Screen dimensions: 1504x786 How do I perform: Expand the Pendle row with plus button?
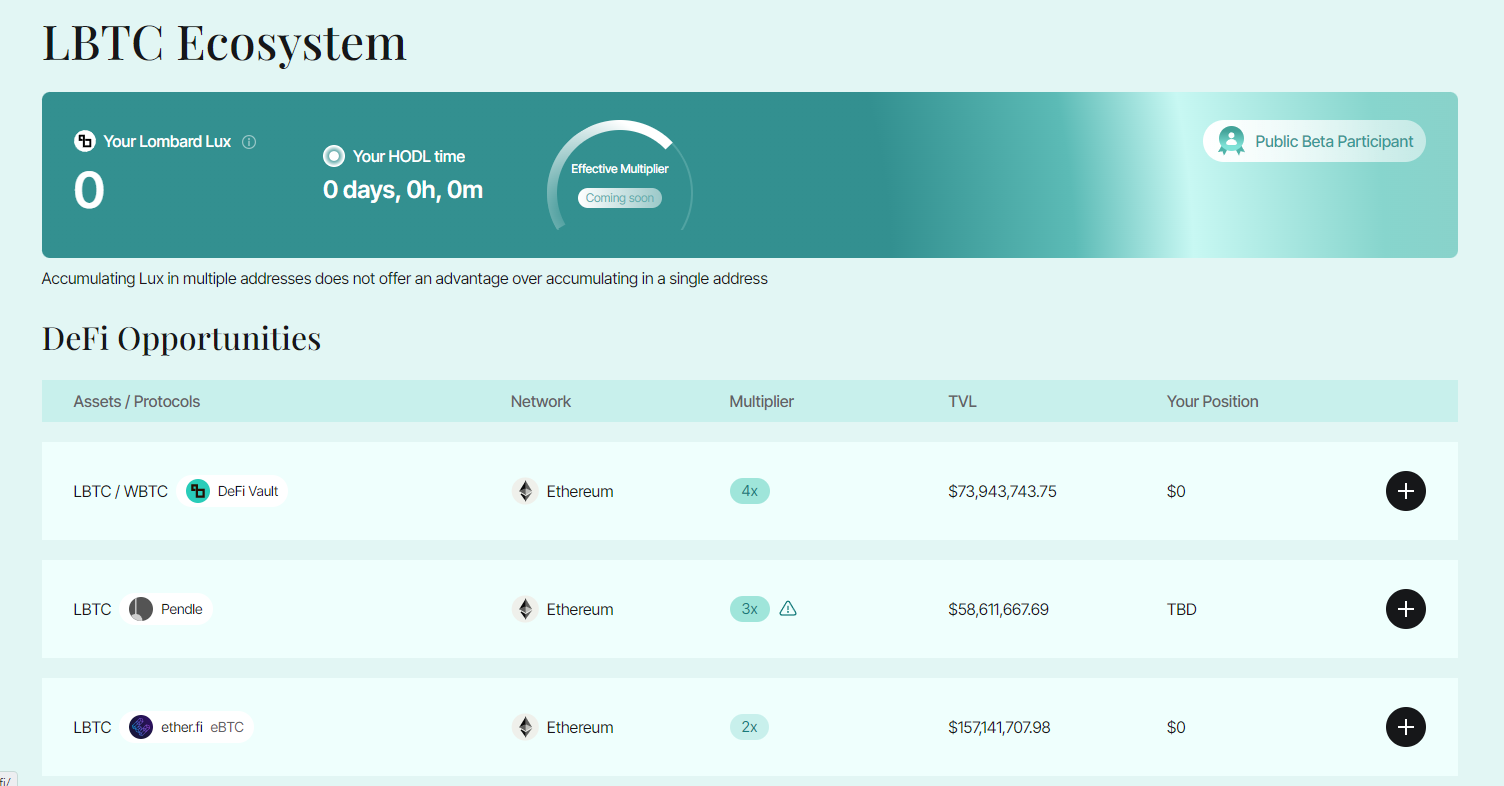(x=1405, y=609)
